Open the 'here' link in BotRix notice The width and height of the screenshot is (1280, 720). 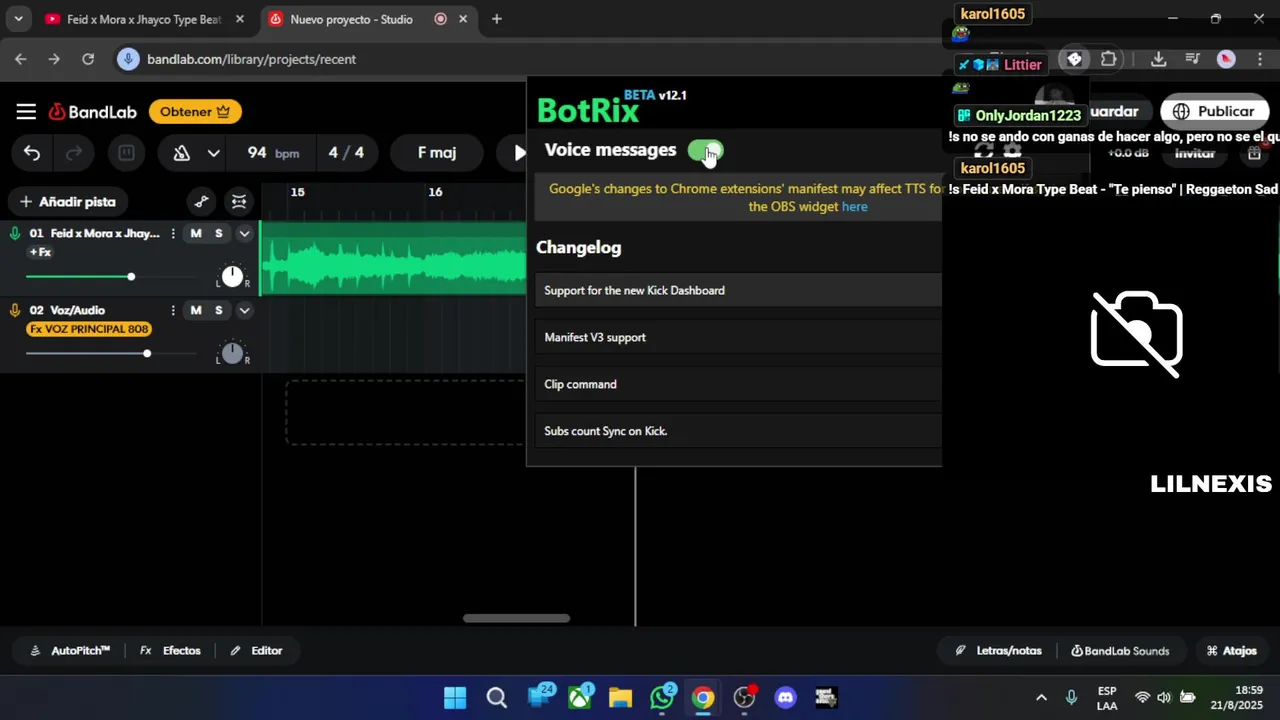pyautogui.click(x=854, y=207)
